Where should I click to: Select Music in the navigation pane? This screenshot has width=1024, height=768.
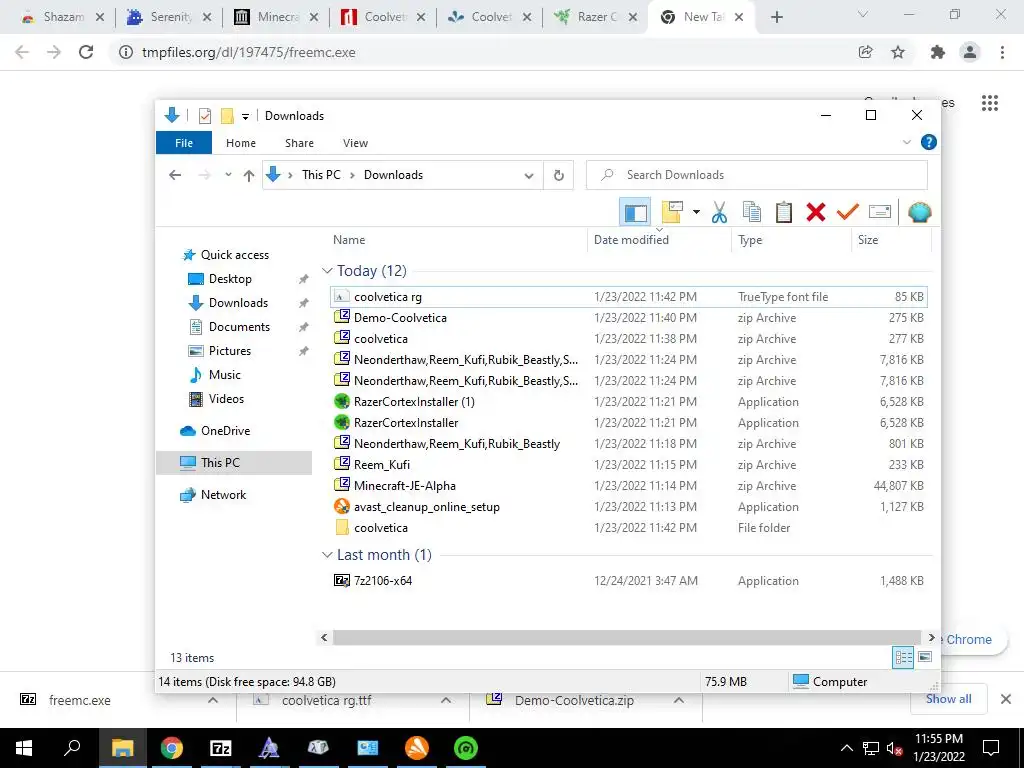tap(216, 375)
